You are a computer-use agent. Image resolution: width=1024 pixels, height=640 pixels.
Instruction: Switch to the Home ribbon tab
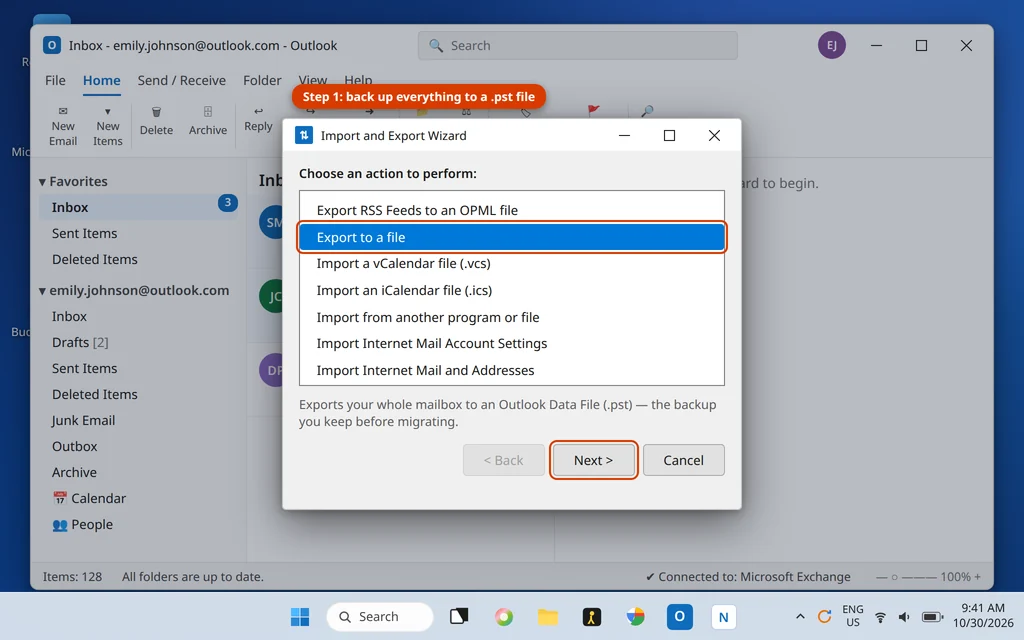pos(101,80)
